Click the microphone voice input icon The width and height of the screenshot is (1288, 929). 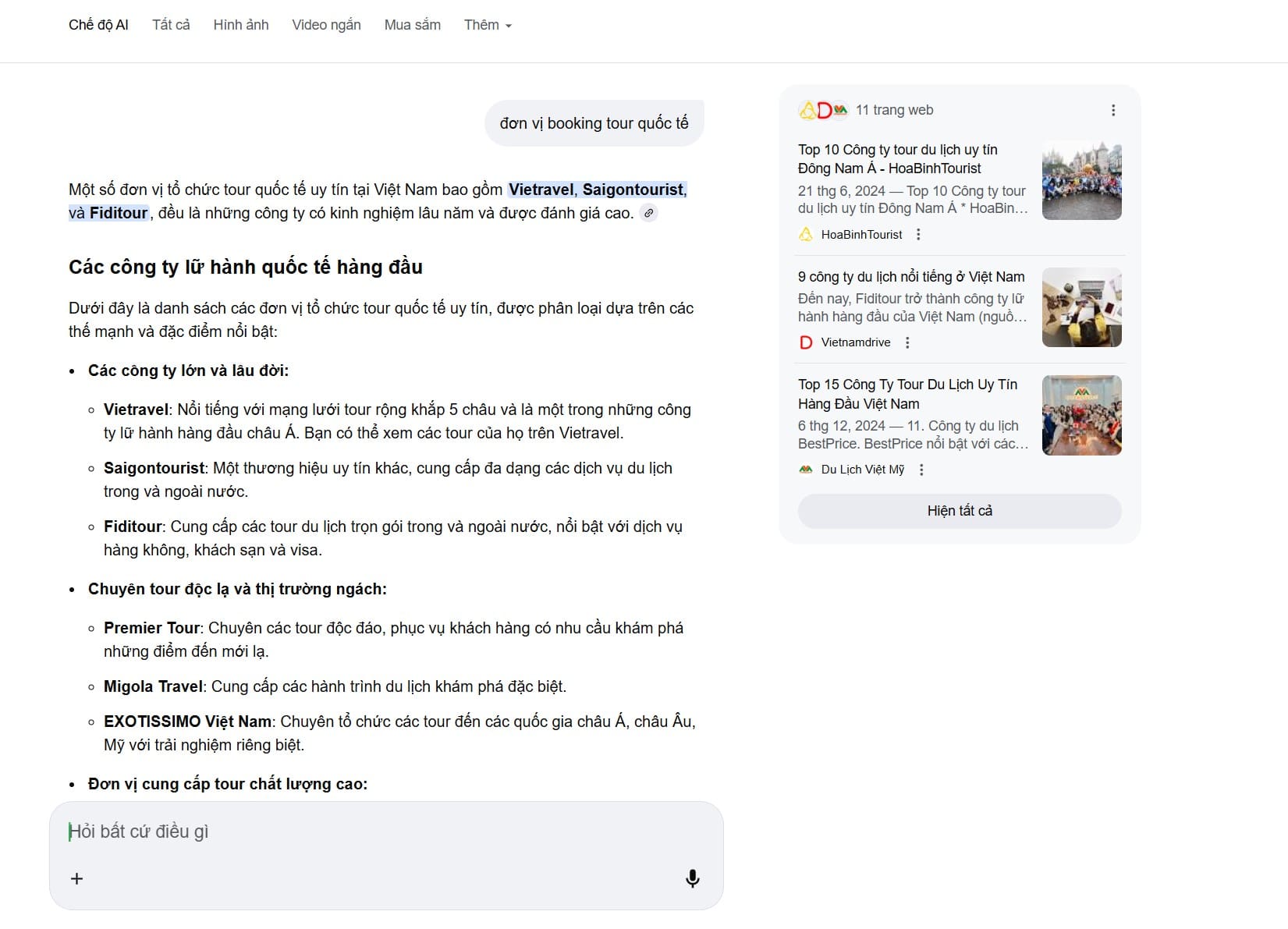pos(692,879)
